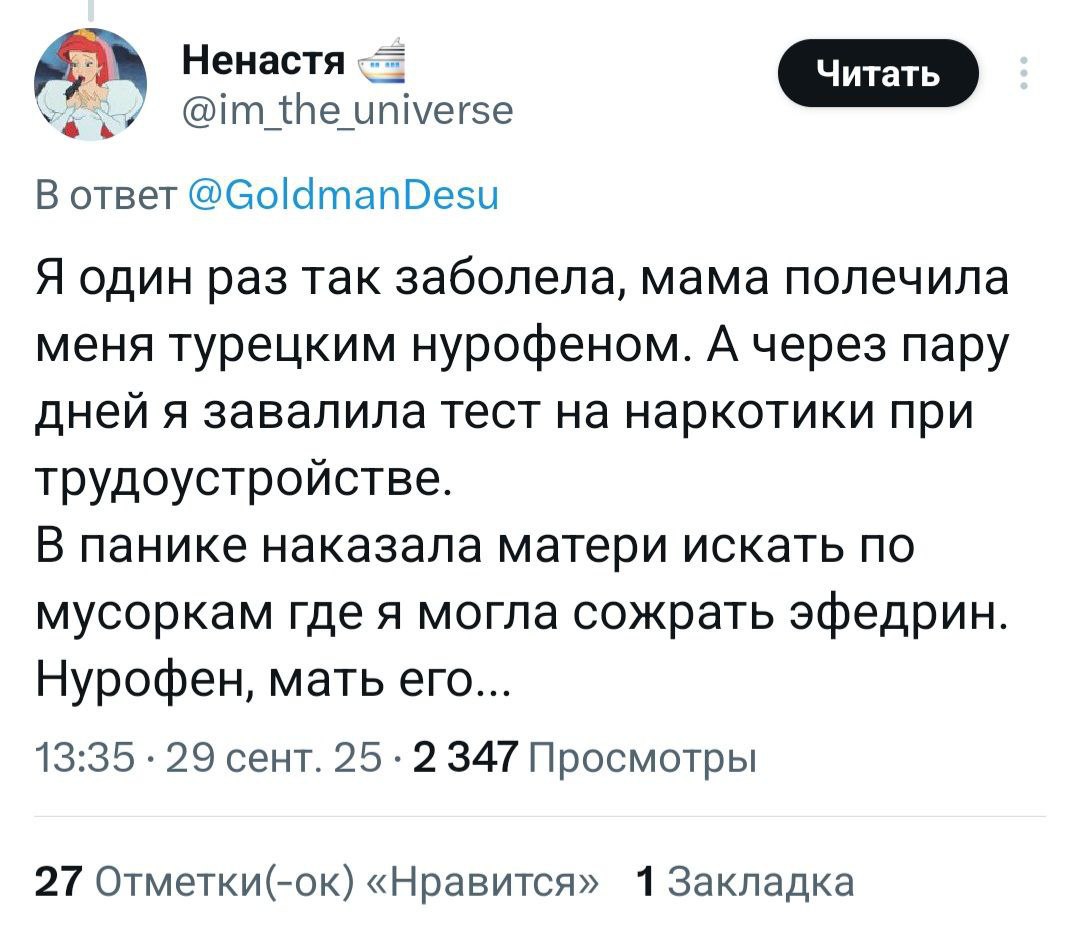Open the @im_the_universe handle
Viewport: 1080px width, 940px height.
[x=347, y=108]
